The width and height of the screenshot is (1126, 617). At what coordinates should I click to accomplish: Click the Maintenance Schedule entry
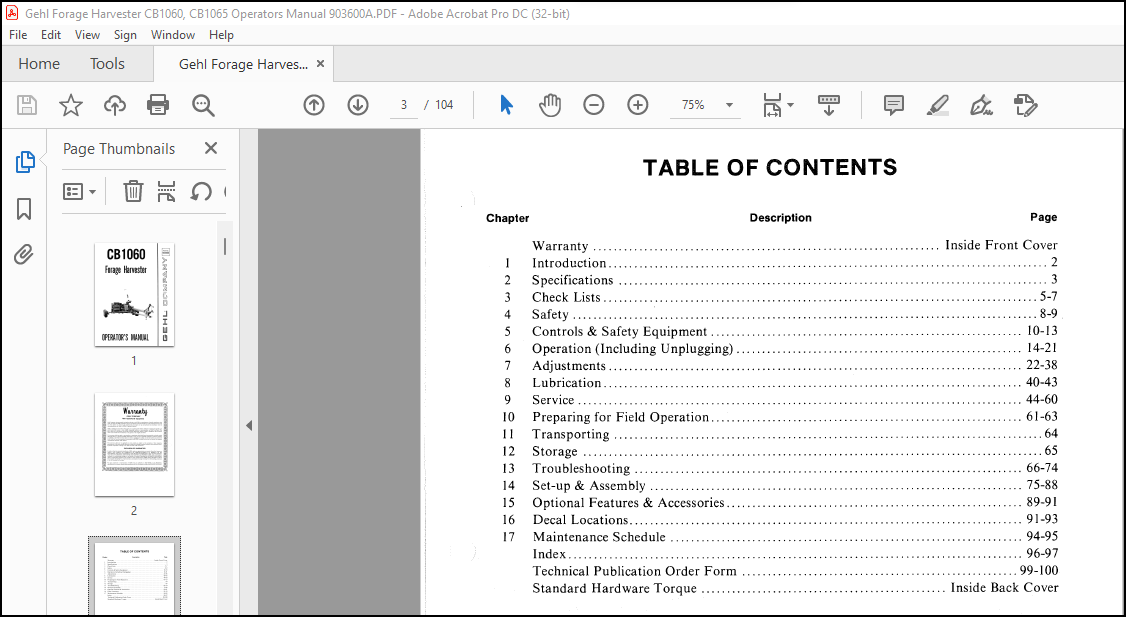pyautogui.click(x=599, y=537)
